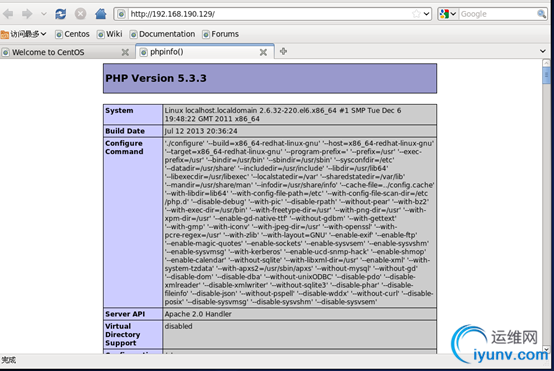Click the vertical scrollbar thumb
Viewport: 554px width, 371px height.
click(x=546, y=75)
